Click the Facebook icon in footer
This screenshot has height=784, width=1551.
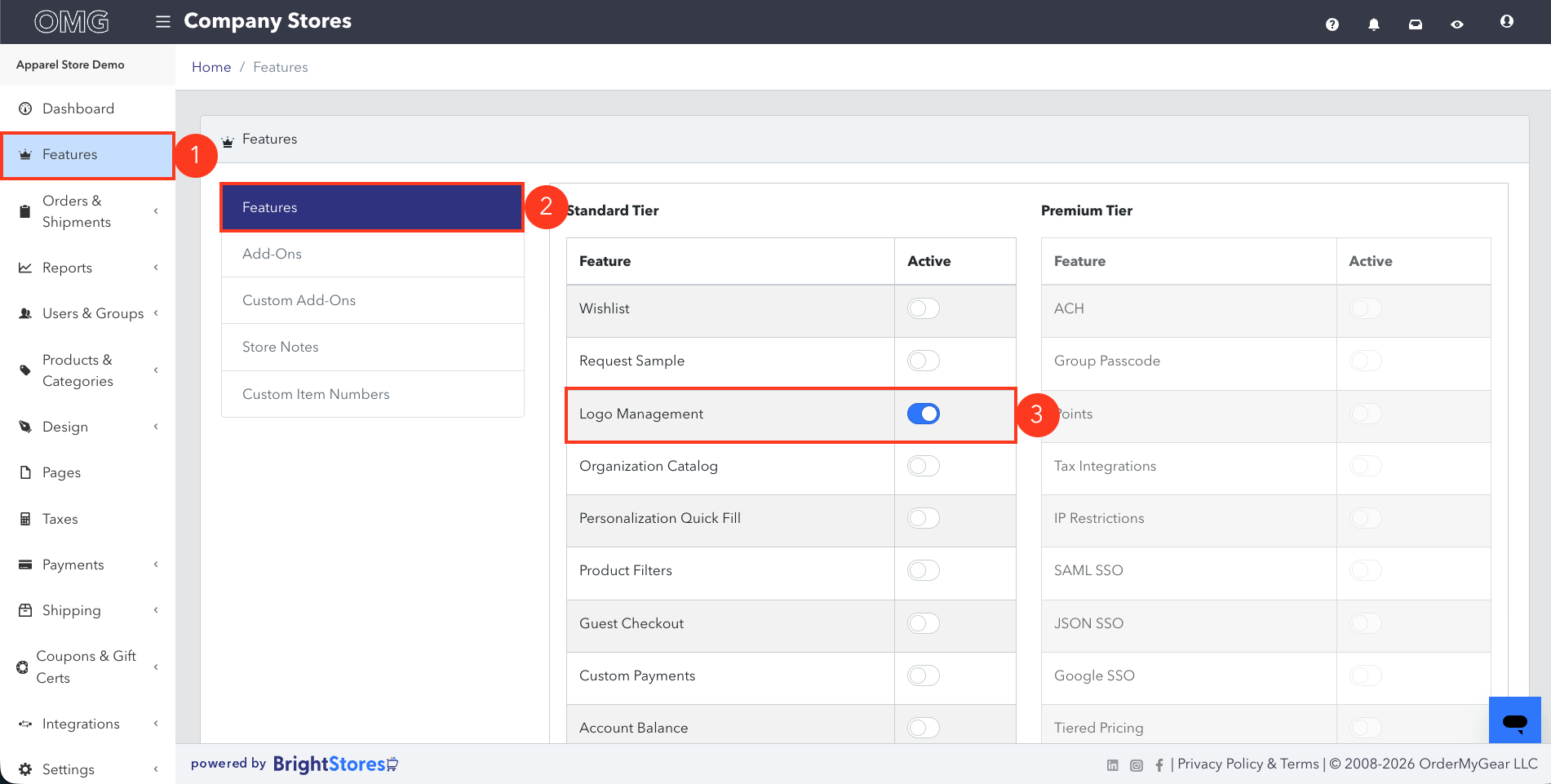tap(1159, 765)
